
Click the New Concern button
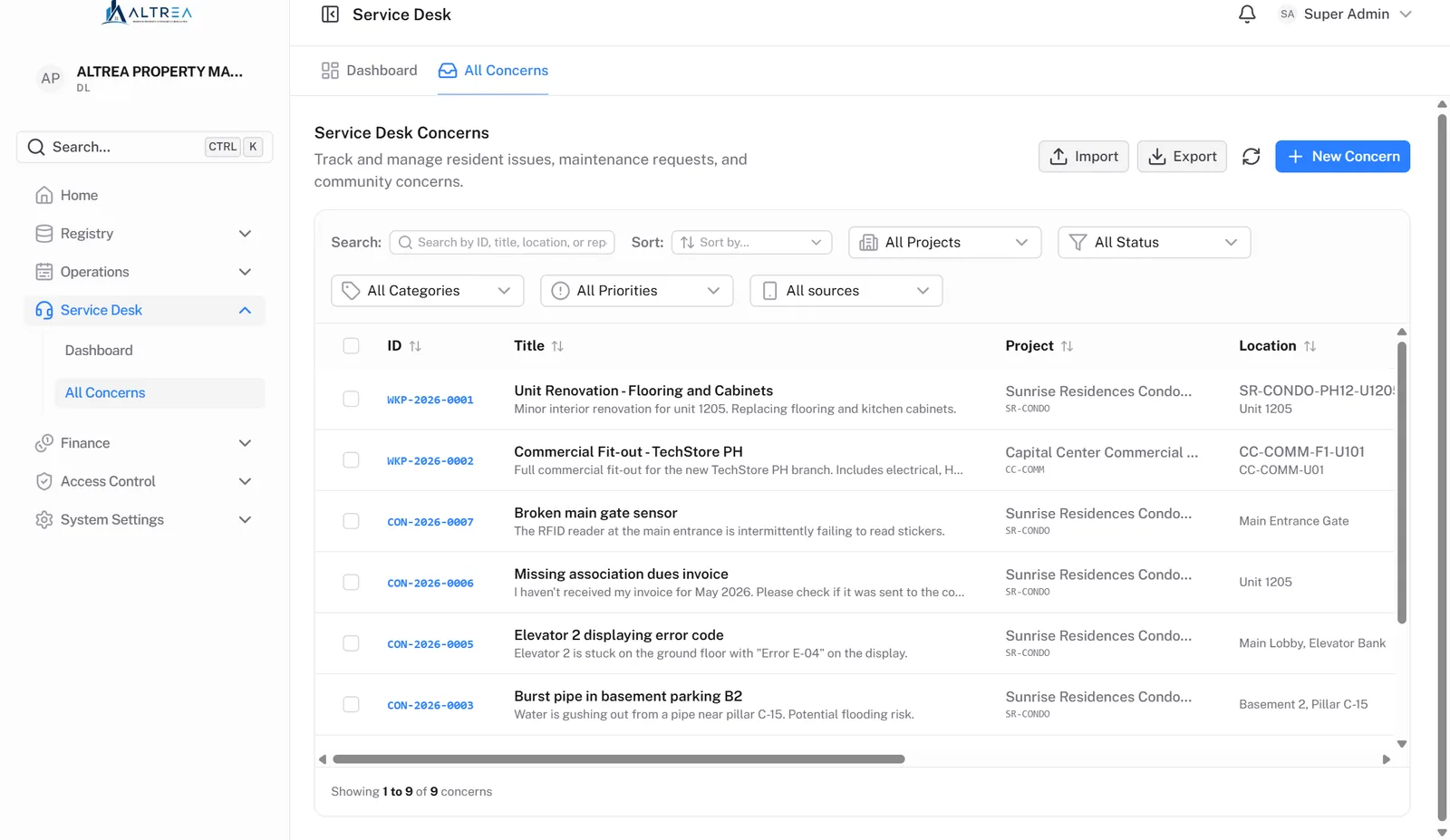point(1342,157)
